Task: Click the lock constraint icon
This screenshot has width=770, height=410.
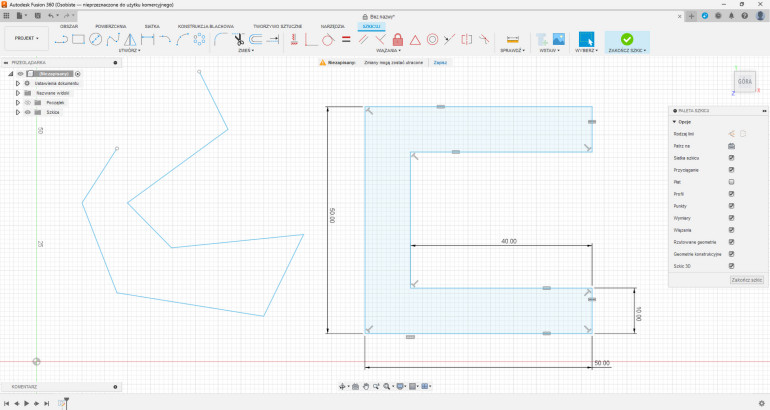Action: (398, 40)
